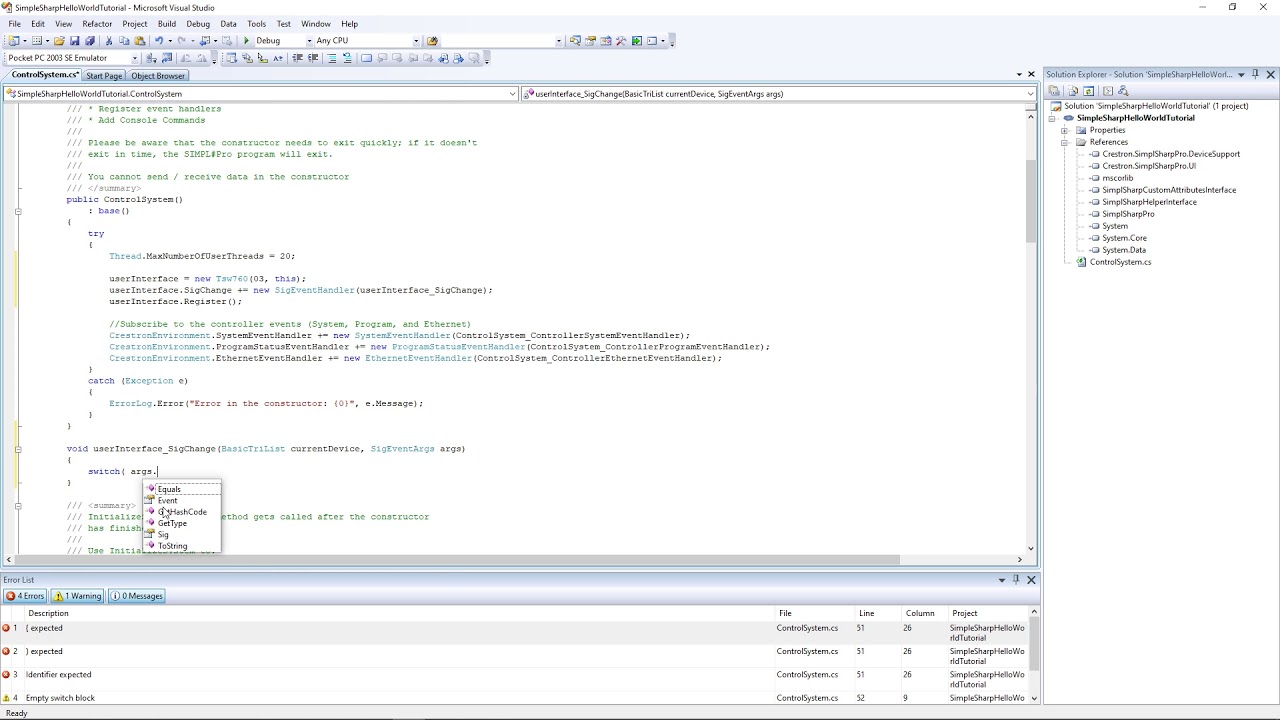The width and height of the screenshot is (1280, 720).
Task: Toggle auto-hide pin on Error List
Action: click(x=1016, y=580)
